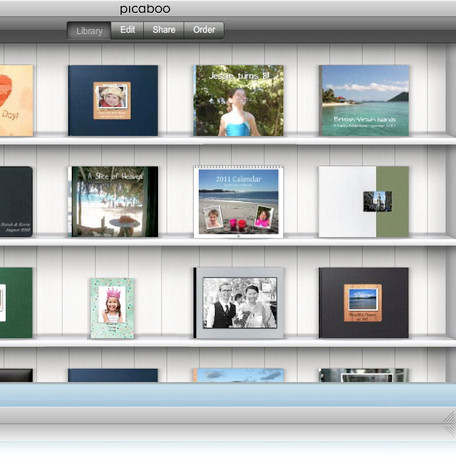Open the 2011 Calendar project

click(x=238, y=202)
